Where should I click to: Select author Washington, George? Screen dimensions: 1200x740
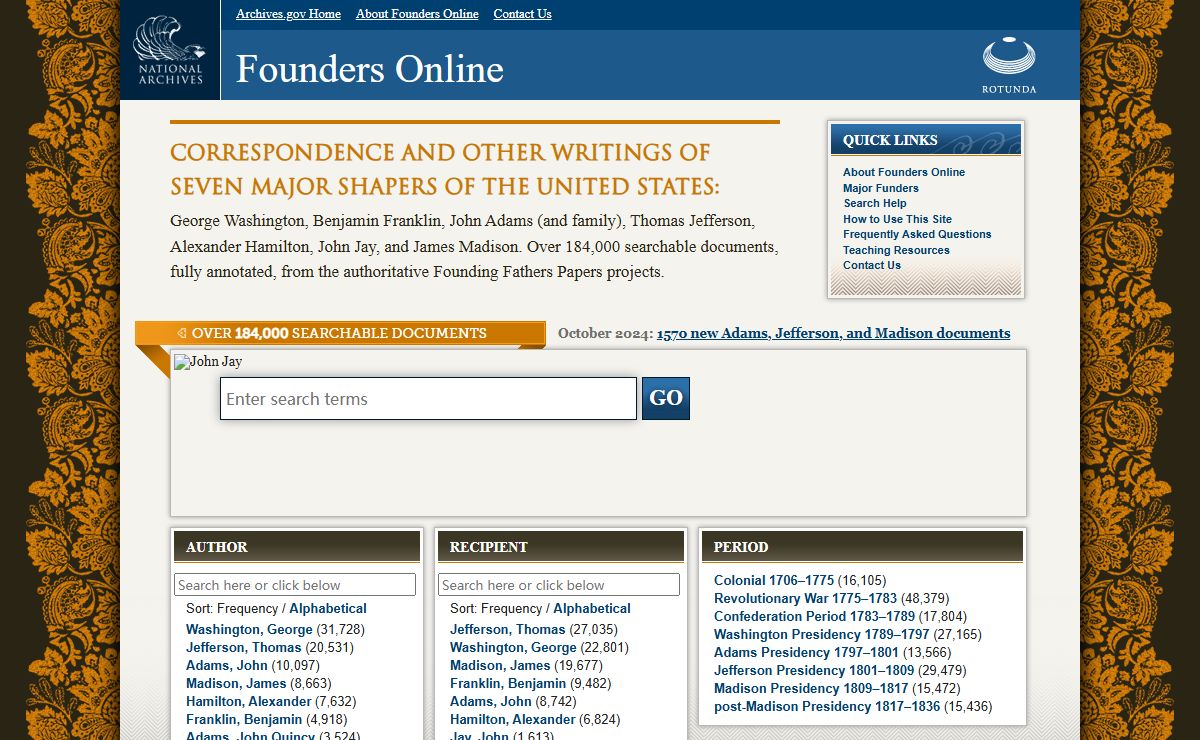(x=249, y=629)
